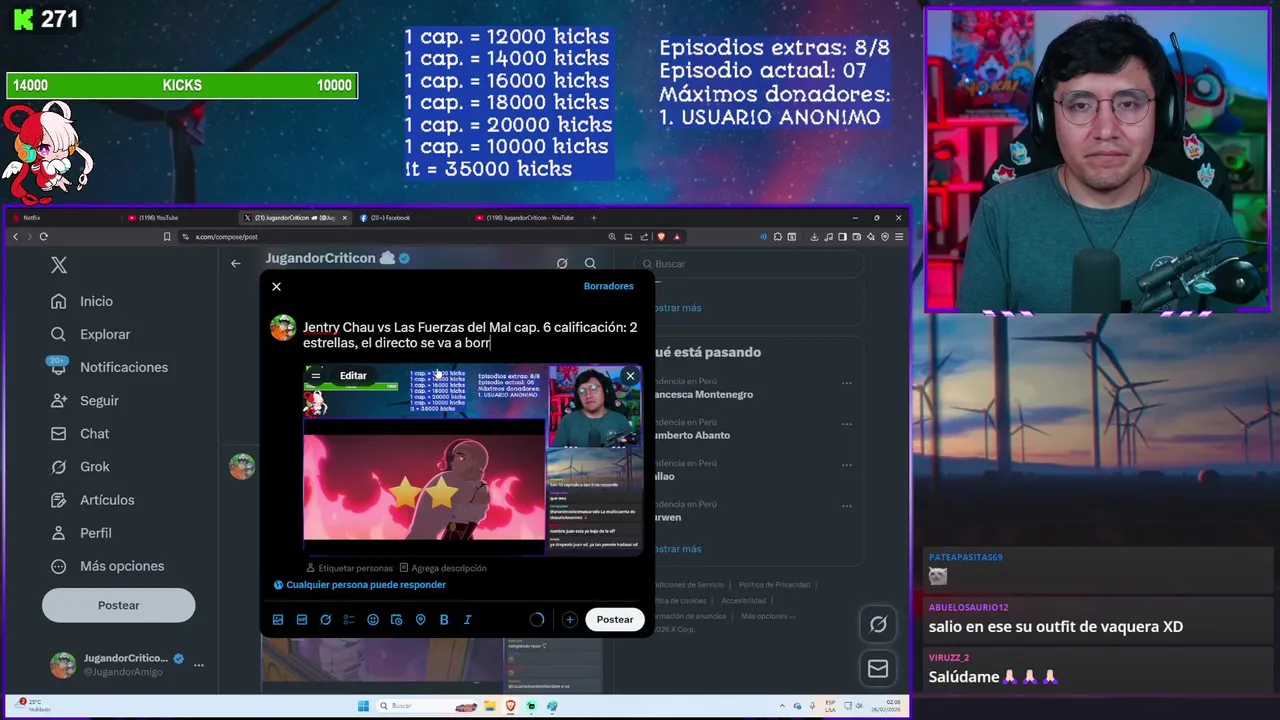
Task: Add another post with the plus button
Action: point(569,620)
